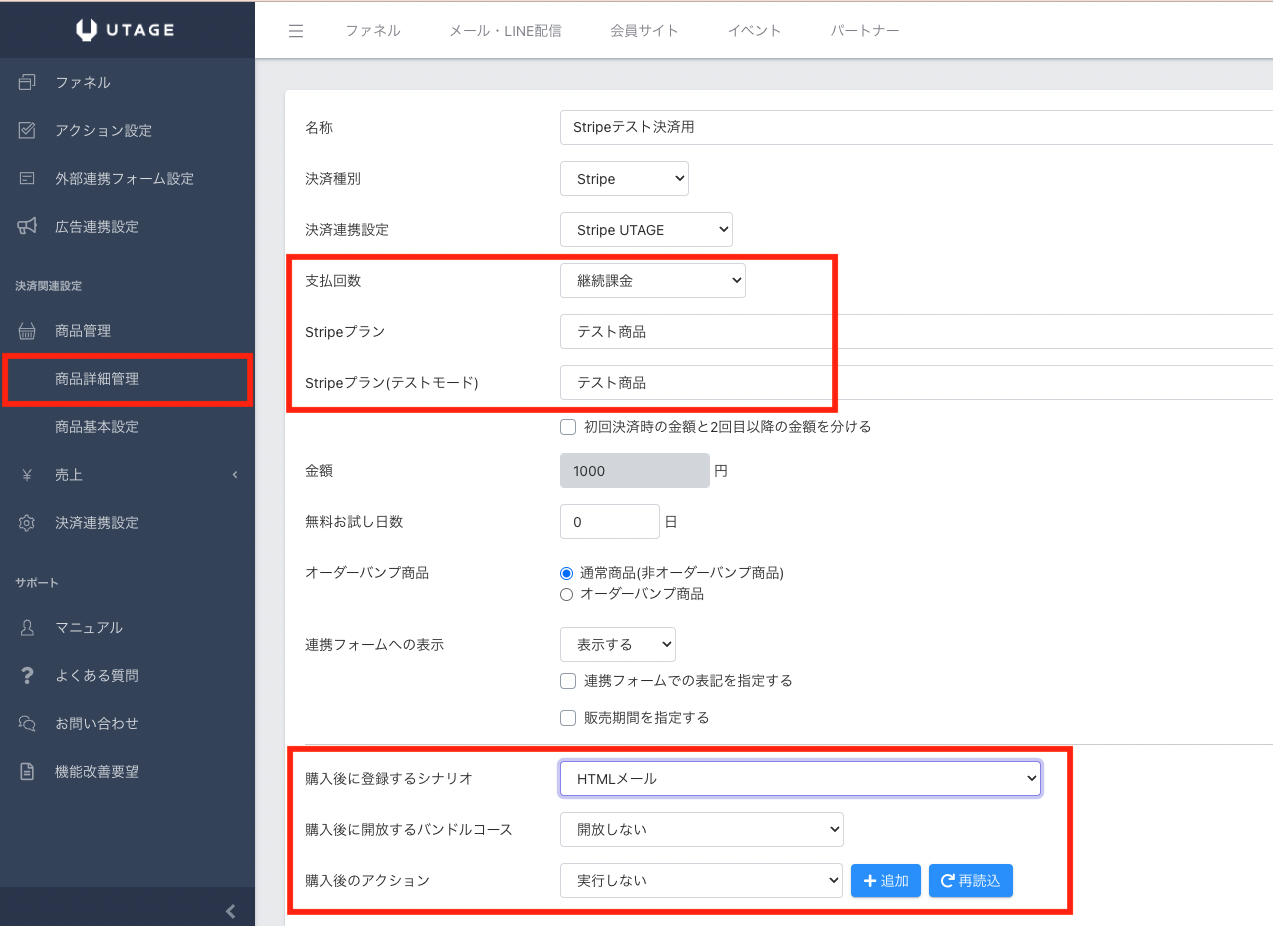Click the よくある質問 question mark icon
The width and height of the screenshot is (1273, 926).
(27, 676)
